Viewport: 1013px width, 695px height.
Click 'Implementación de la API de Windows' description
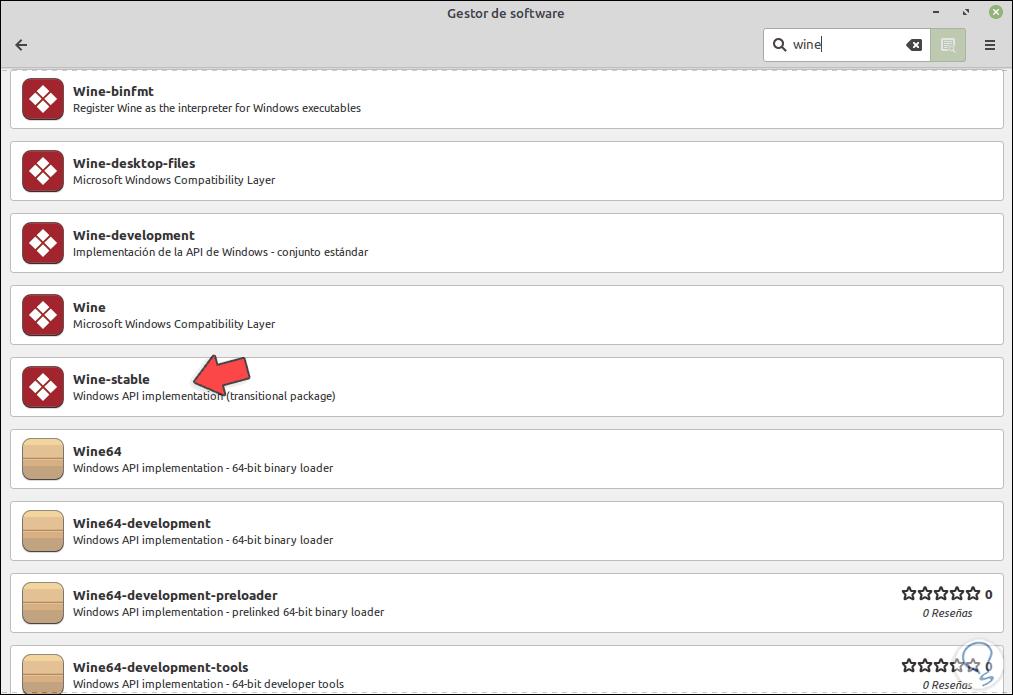(x=220, y=252)
